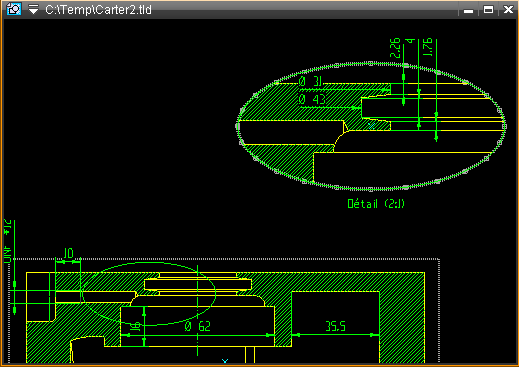This screenshot has width=519, height=367.
Task: Click the document icon in the title bar
Action: pos(14,9)
